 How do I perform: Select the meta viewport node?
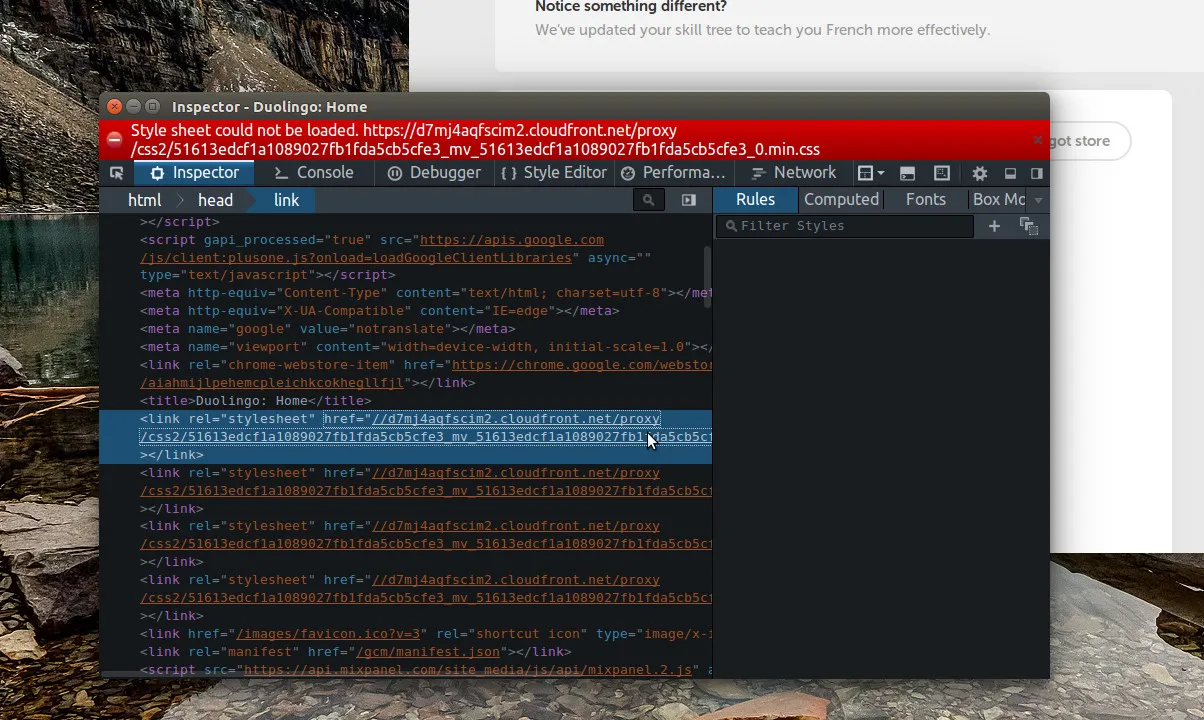coord(426,347)
